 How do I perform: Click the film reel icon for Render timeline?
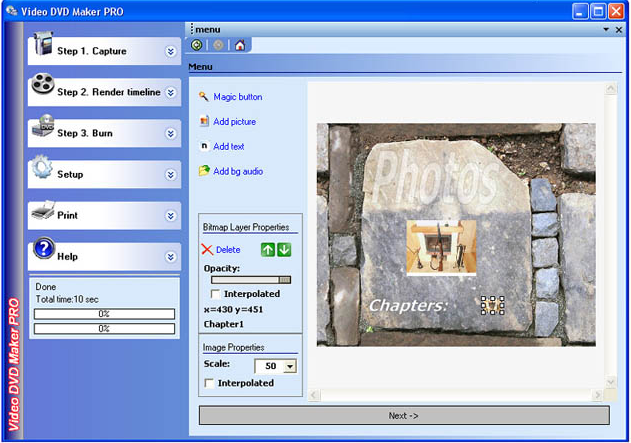tap(43, 84)
